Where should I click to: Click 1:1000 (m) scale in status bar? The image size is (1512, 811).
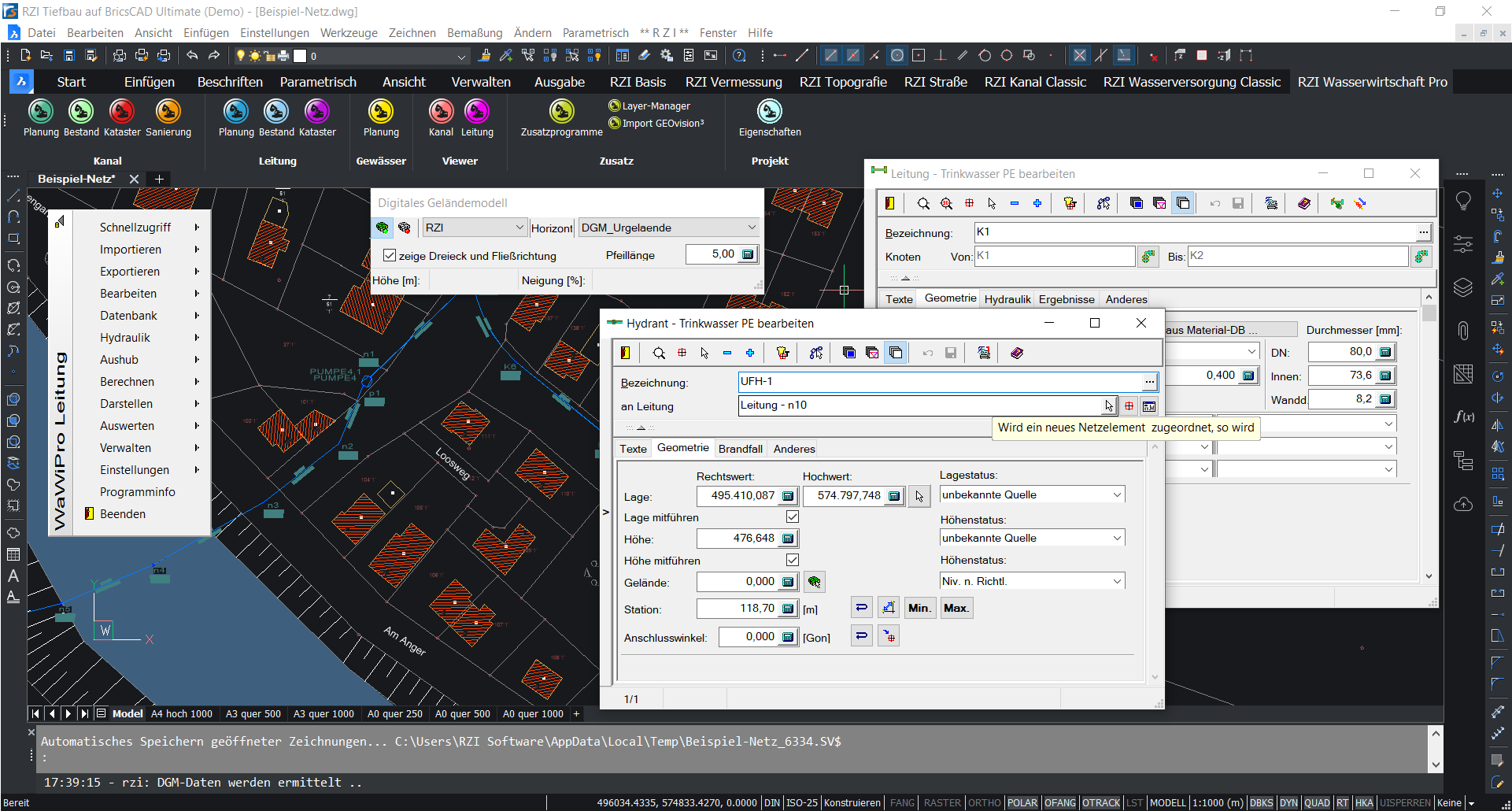[1217, 802]
